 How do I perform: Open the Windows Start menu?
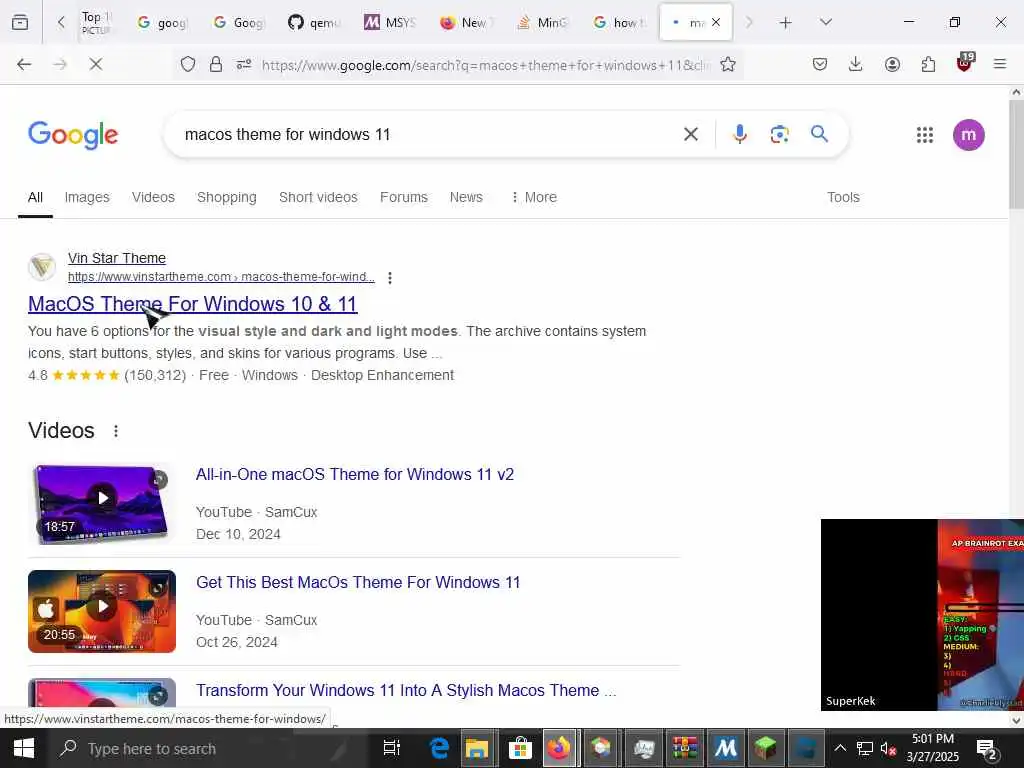click(24, 748)
